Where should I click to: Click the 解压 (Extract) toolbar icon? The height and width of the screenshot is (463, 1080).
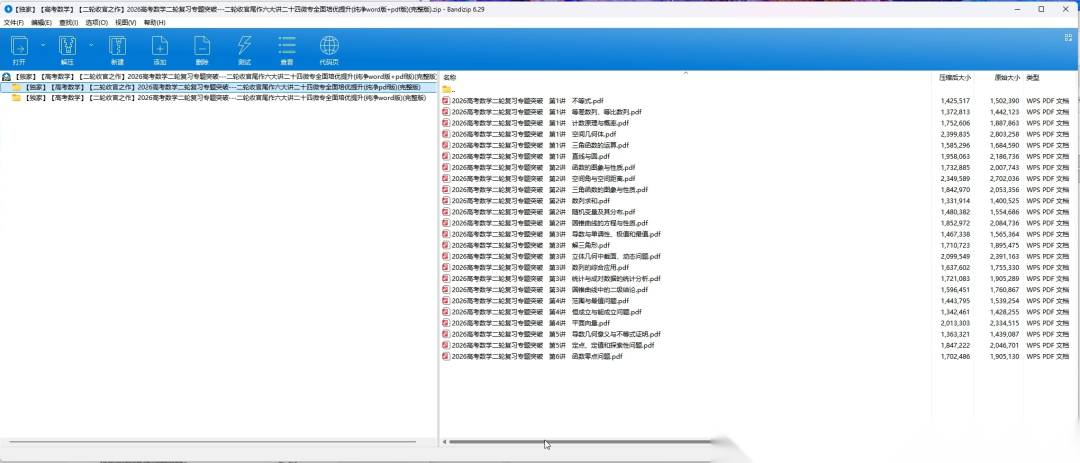pyautogui.click(x=68, y=50)
